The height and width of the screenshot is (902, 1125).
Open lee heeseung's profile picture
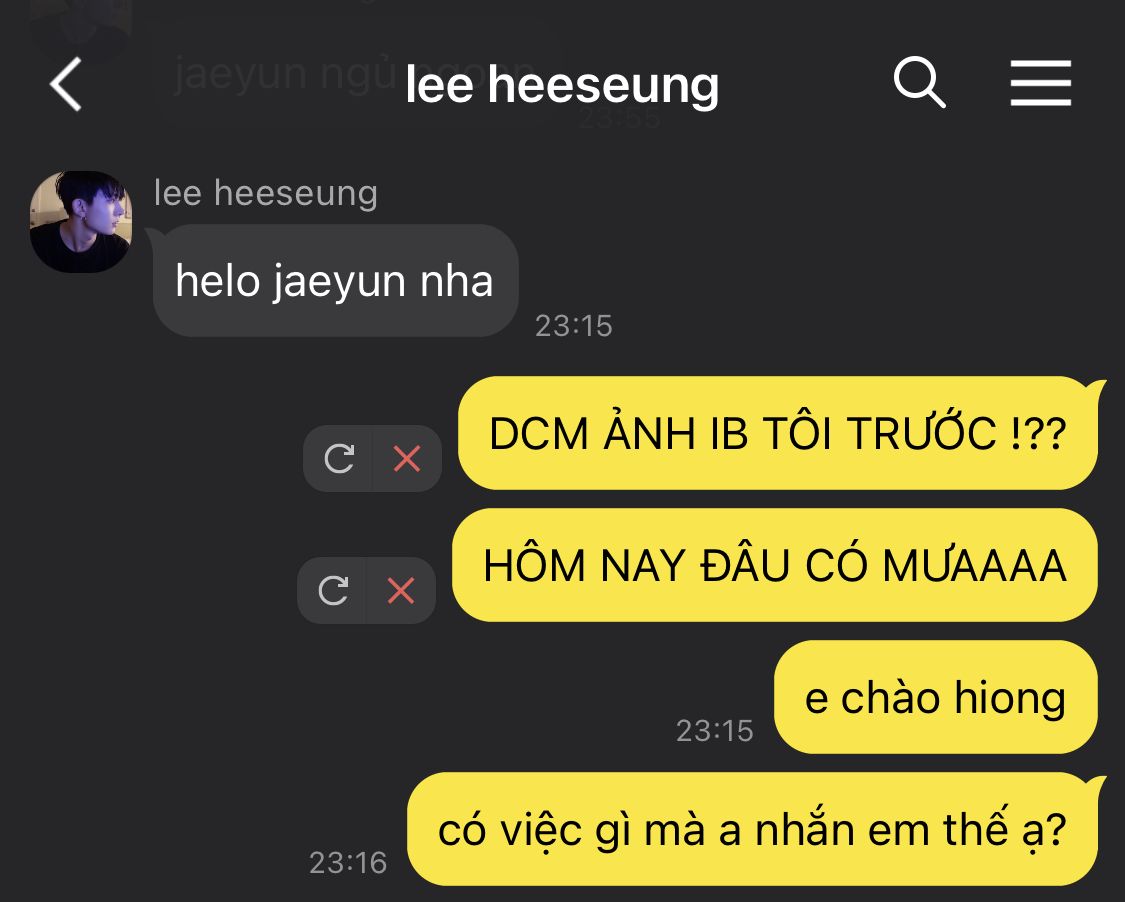click(x=80, y=222)
